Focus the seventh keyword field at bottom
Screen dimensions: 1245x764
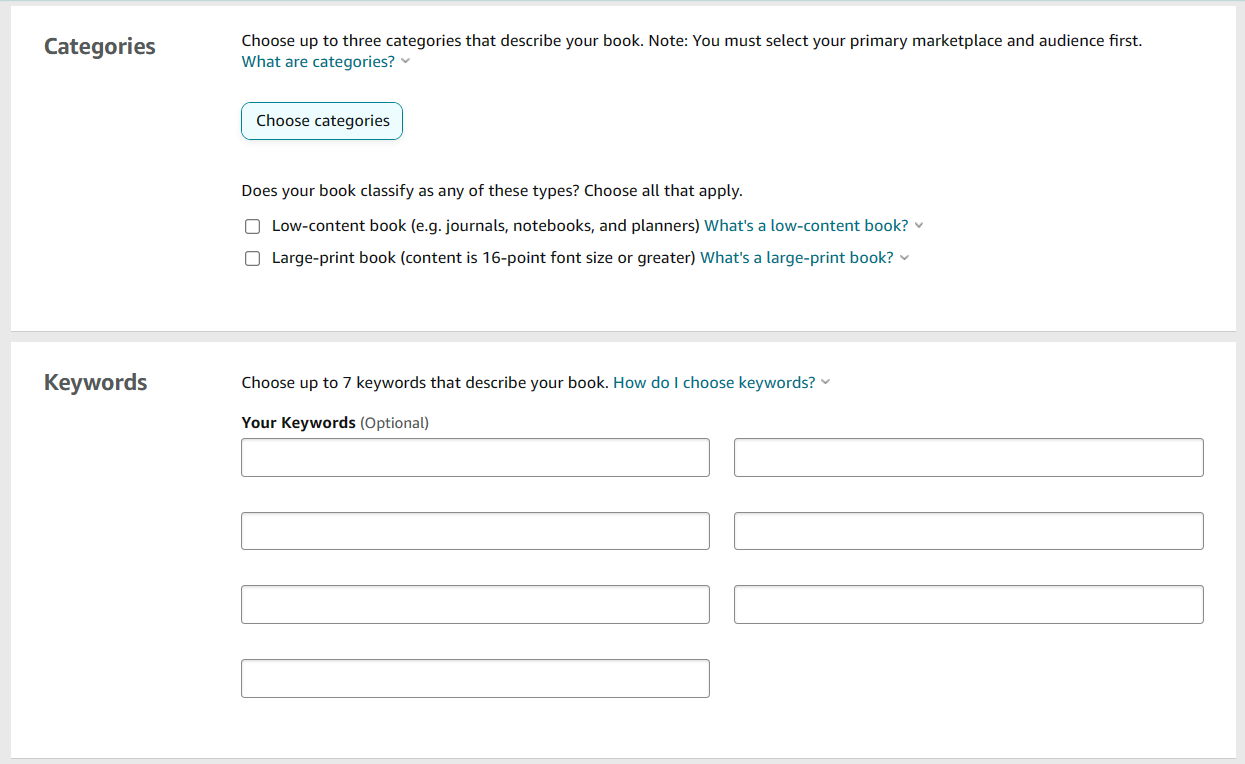[475, 678]
